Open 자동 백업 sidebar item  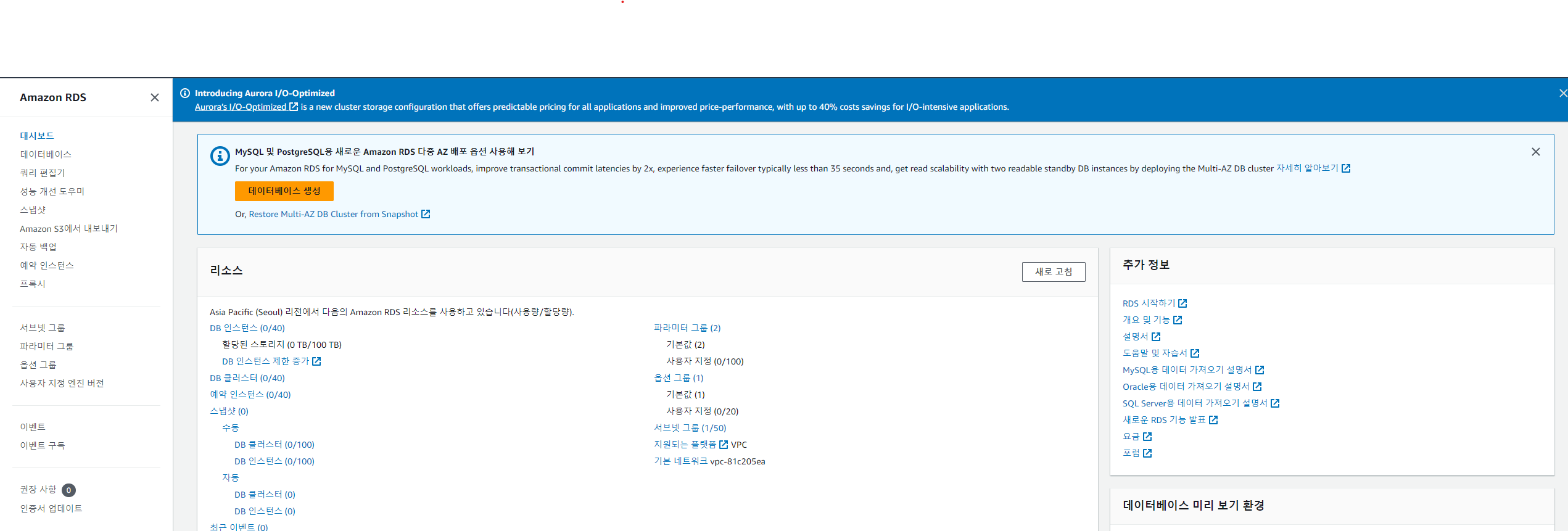coord(38,247)
